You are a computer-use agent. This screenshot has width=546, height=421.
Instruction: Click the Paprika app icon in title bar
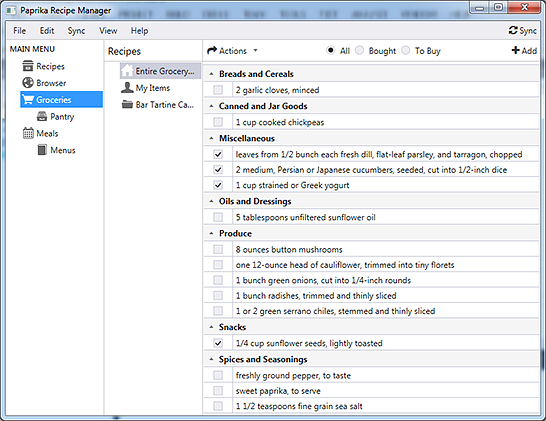11,10
